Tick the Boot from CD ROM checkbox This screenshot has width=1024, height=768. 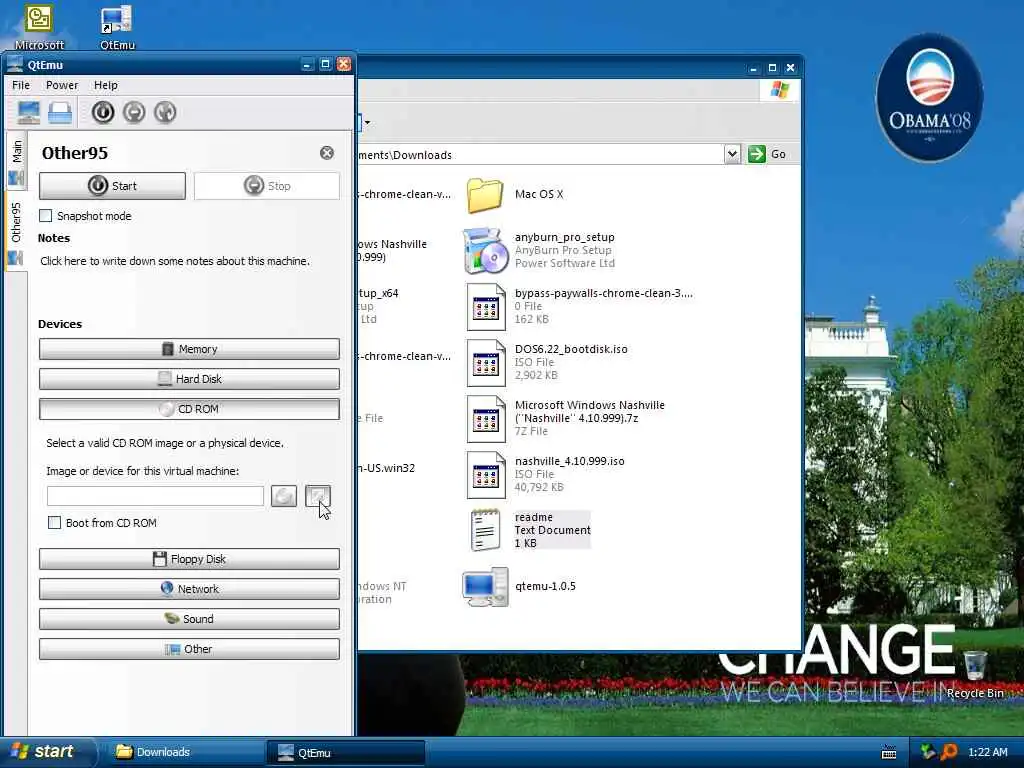(54, 522)
